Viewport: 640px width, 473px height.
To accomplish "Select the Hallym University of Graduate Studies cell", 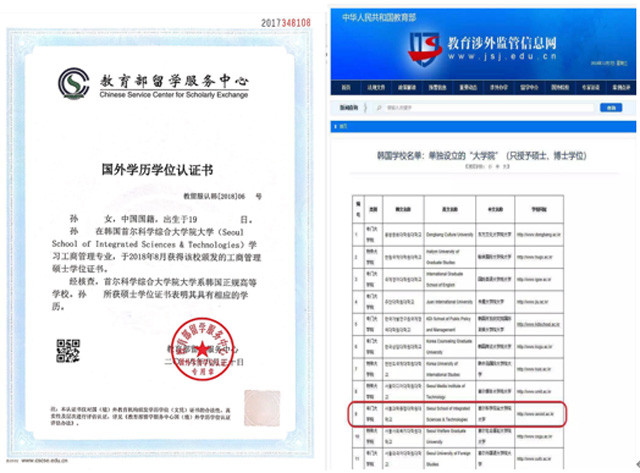I will coord(450,257).
